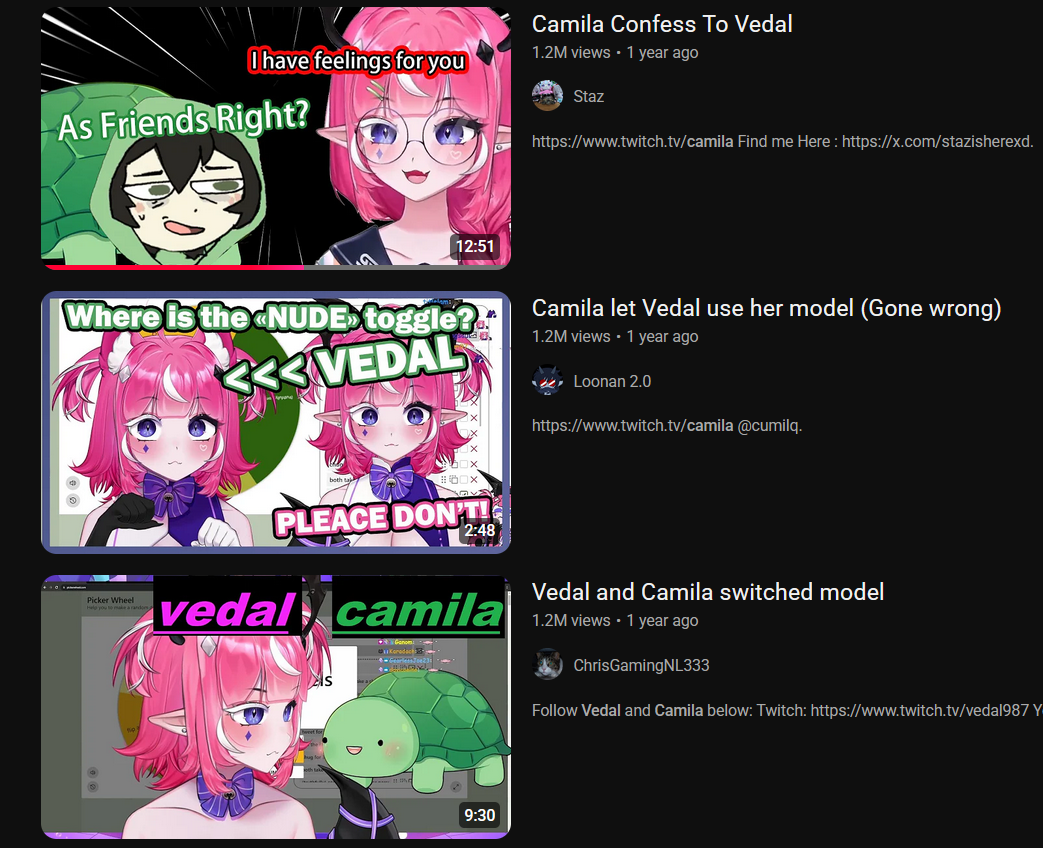Click the '1.2M views' text under first title
1043x848 pixels.
571,53
